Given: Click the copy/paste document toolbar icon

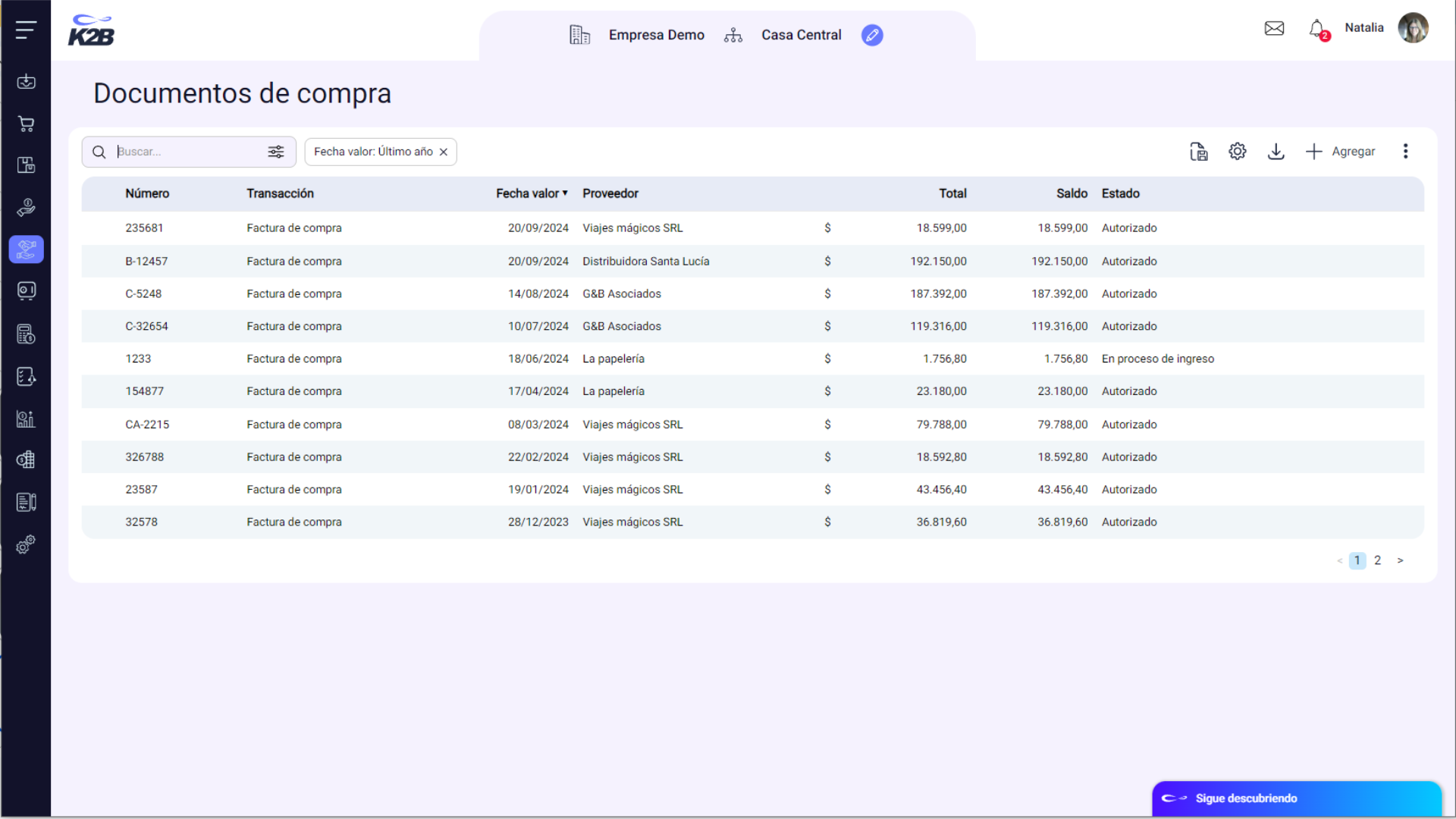Looking at the screenshot, I should point(1198,152).
